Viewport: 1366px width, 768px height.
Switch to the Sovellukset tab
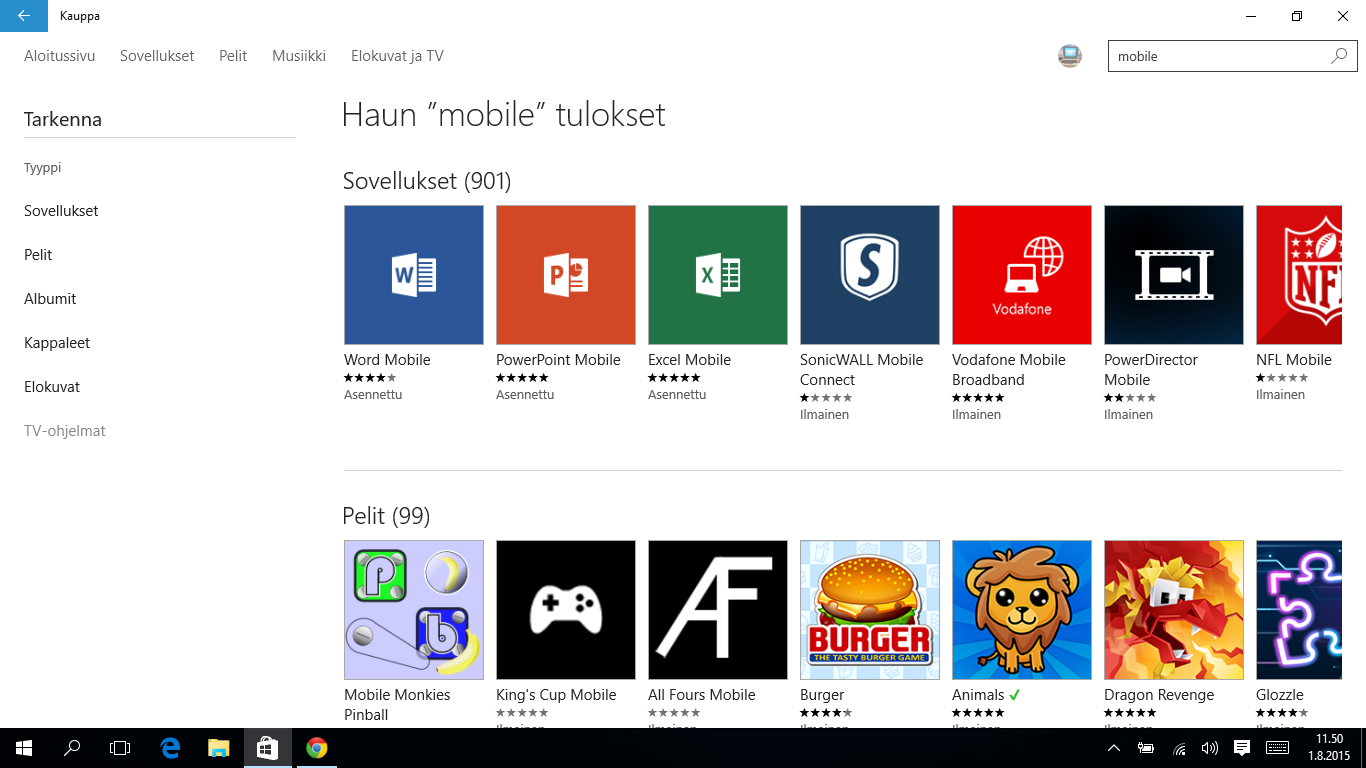[157, 56]
